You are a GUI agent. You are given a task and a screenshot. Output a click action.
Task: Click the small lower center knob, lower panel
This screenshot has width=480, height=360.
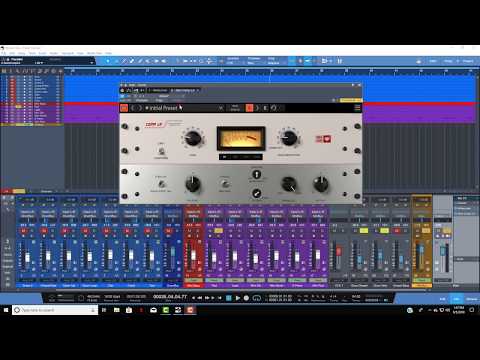click(256, 193)
